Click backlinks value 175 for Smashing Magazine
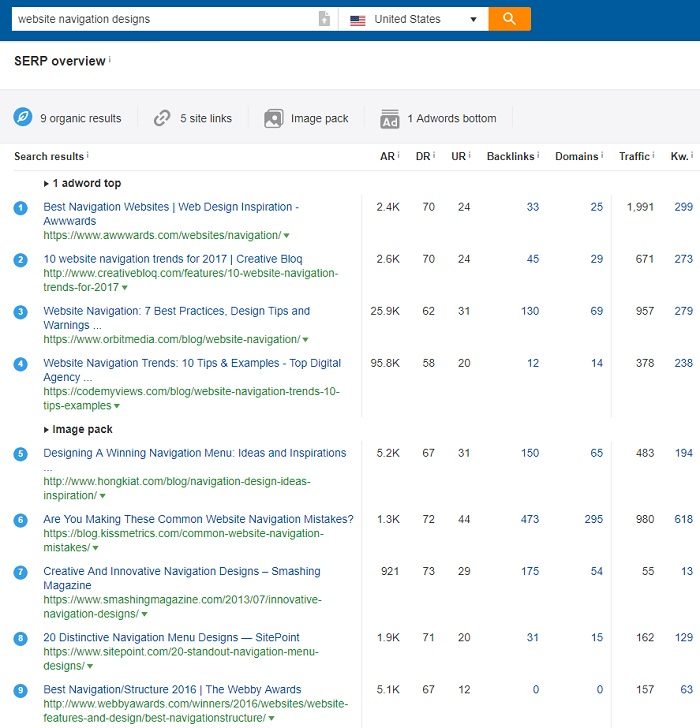This screenshot has height=728, width=700. (530, 571)
